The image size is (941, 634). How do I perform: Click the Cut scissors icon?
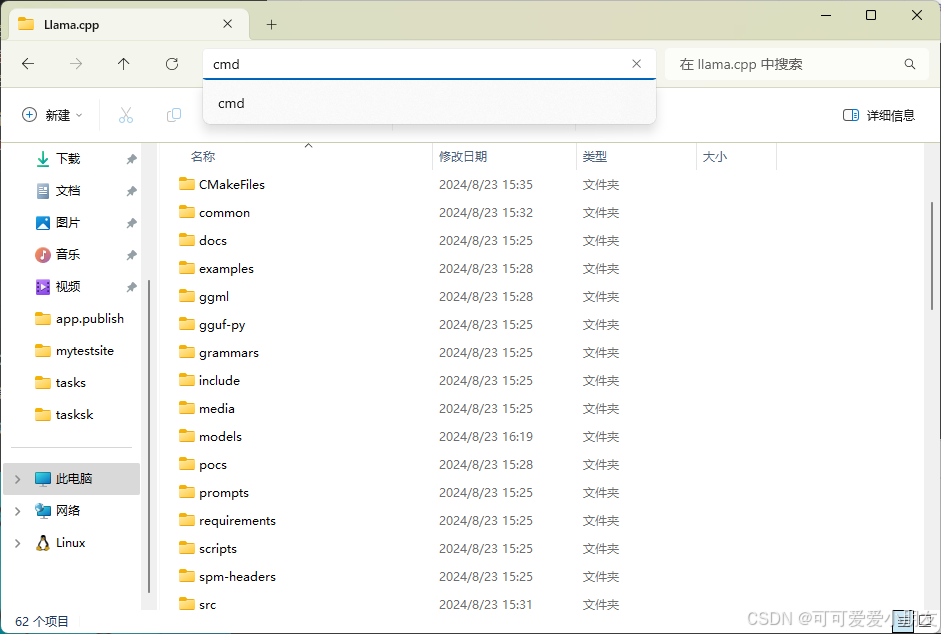coord(125,115)
